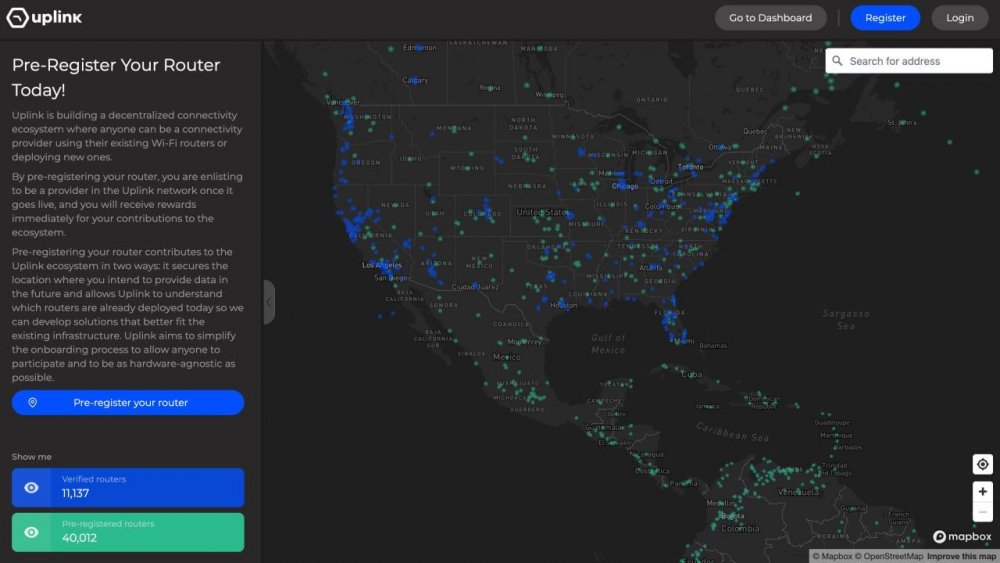The width and height of the screenshot is (1000, 563).
Task: Zoom out the map with minus icon
Action: [x=982, y=512]
